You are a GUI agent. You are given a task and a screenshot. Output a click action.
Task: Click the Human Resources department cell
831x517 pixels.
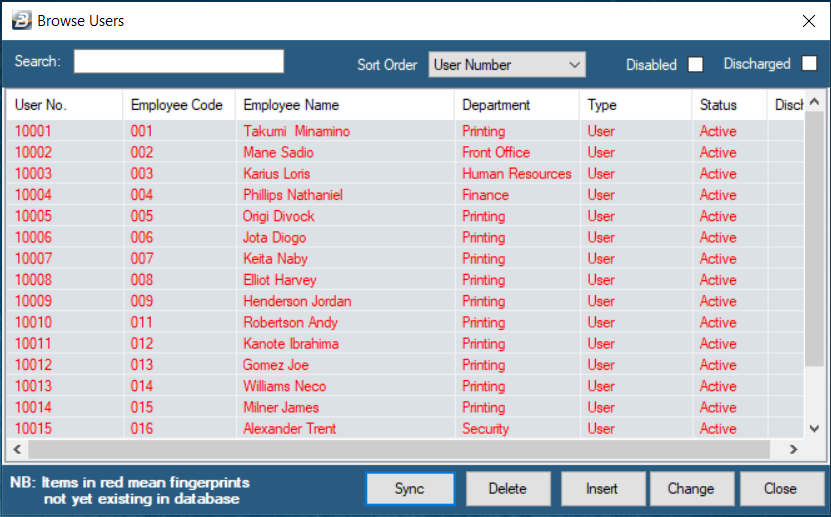click(517, 174)
